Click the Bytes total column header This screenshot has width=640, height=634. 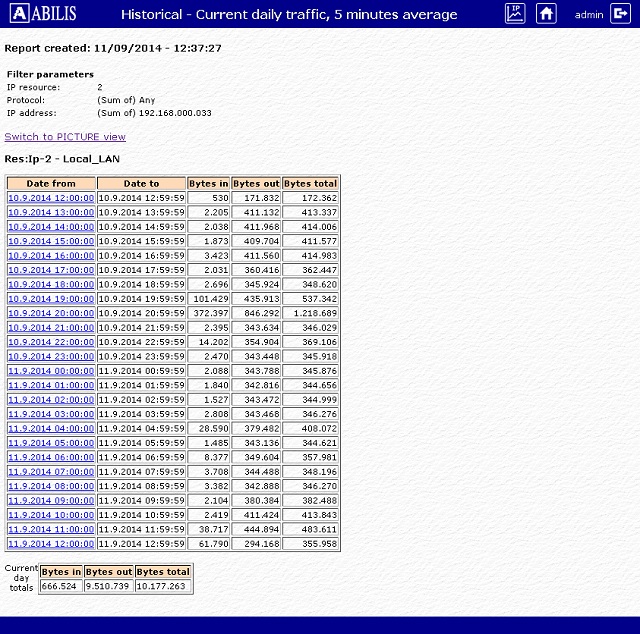pos(310,184)
